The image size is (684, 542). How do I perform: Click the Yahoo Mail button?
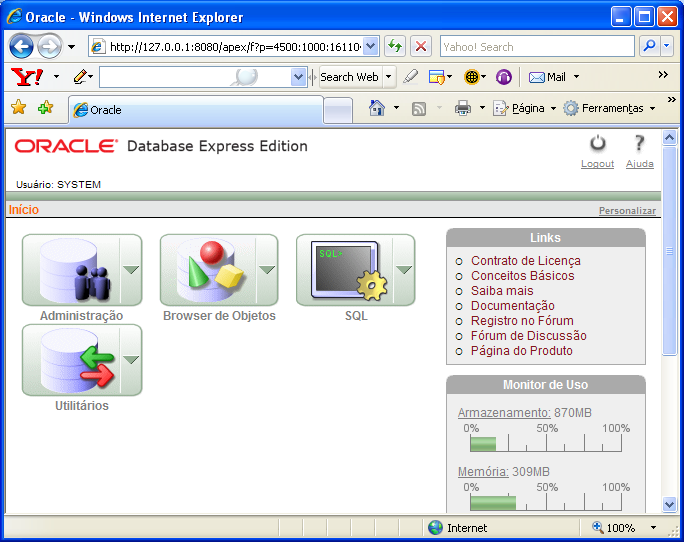coord(547,77)
